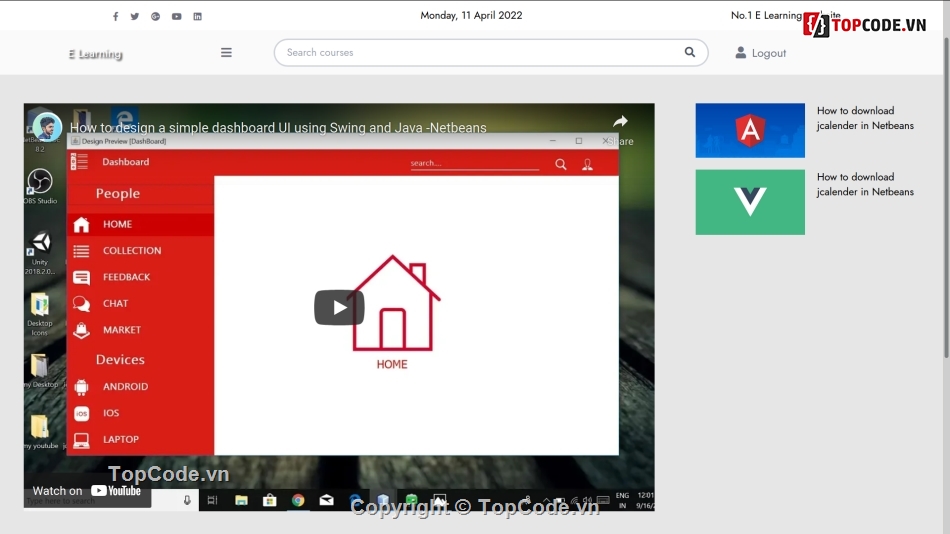Toggle the hamburger menu icon
This screenshot has width=950, height=534.
point(226,53)
